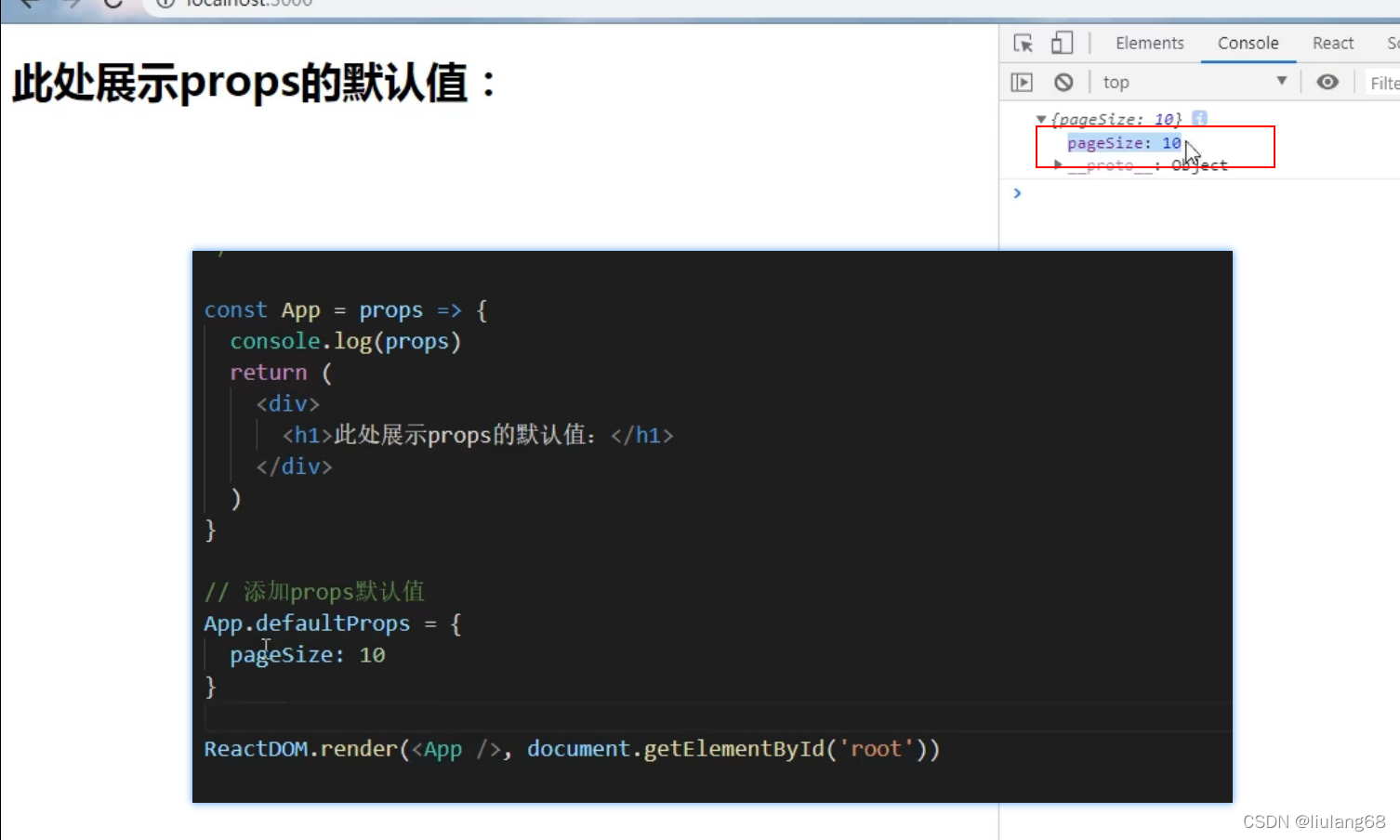Select the pageSize: 10 property line

click(1124, 143)
